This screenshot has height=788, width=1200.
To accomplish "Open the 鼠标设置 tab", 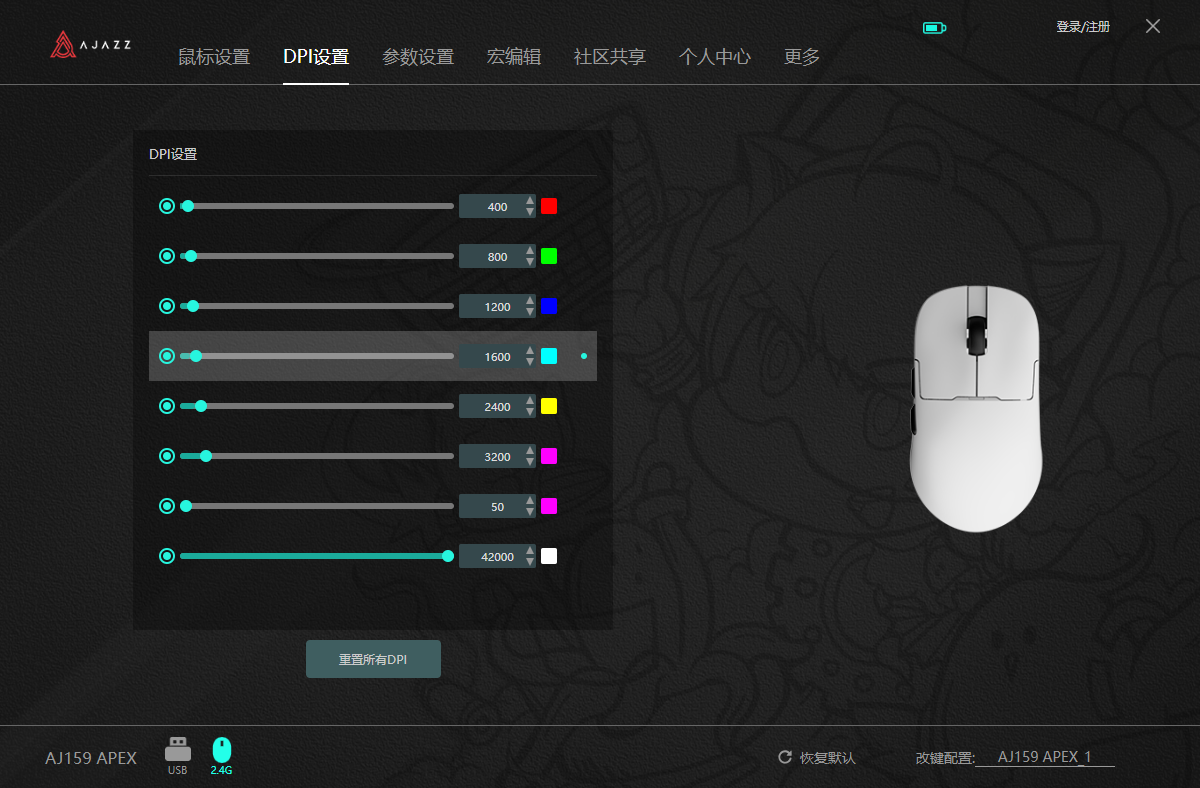I will point(214,57).
